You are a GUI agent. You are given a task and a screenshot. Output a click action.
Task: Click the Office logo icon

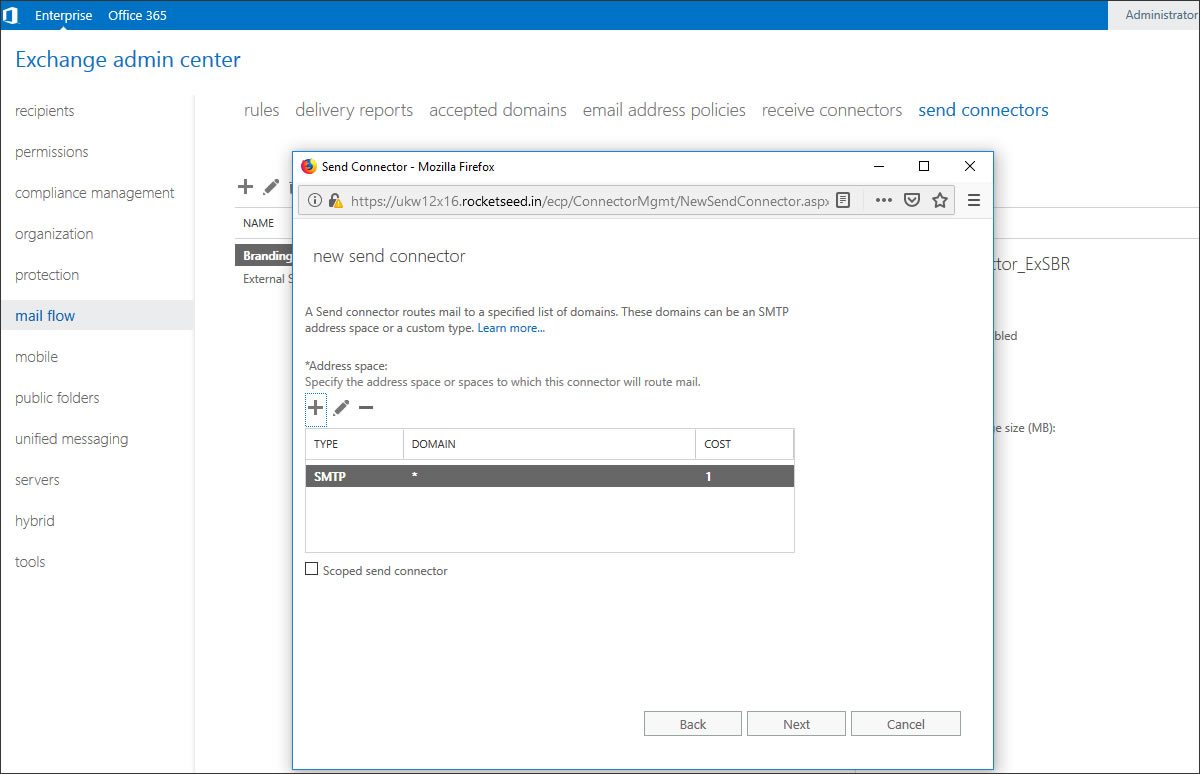click(x=11, y=15)
